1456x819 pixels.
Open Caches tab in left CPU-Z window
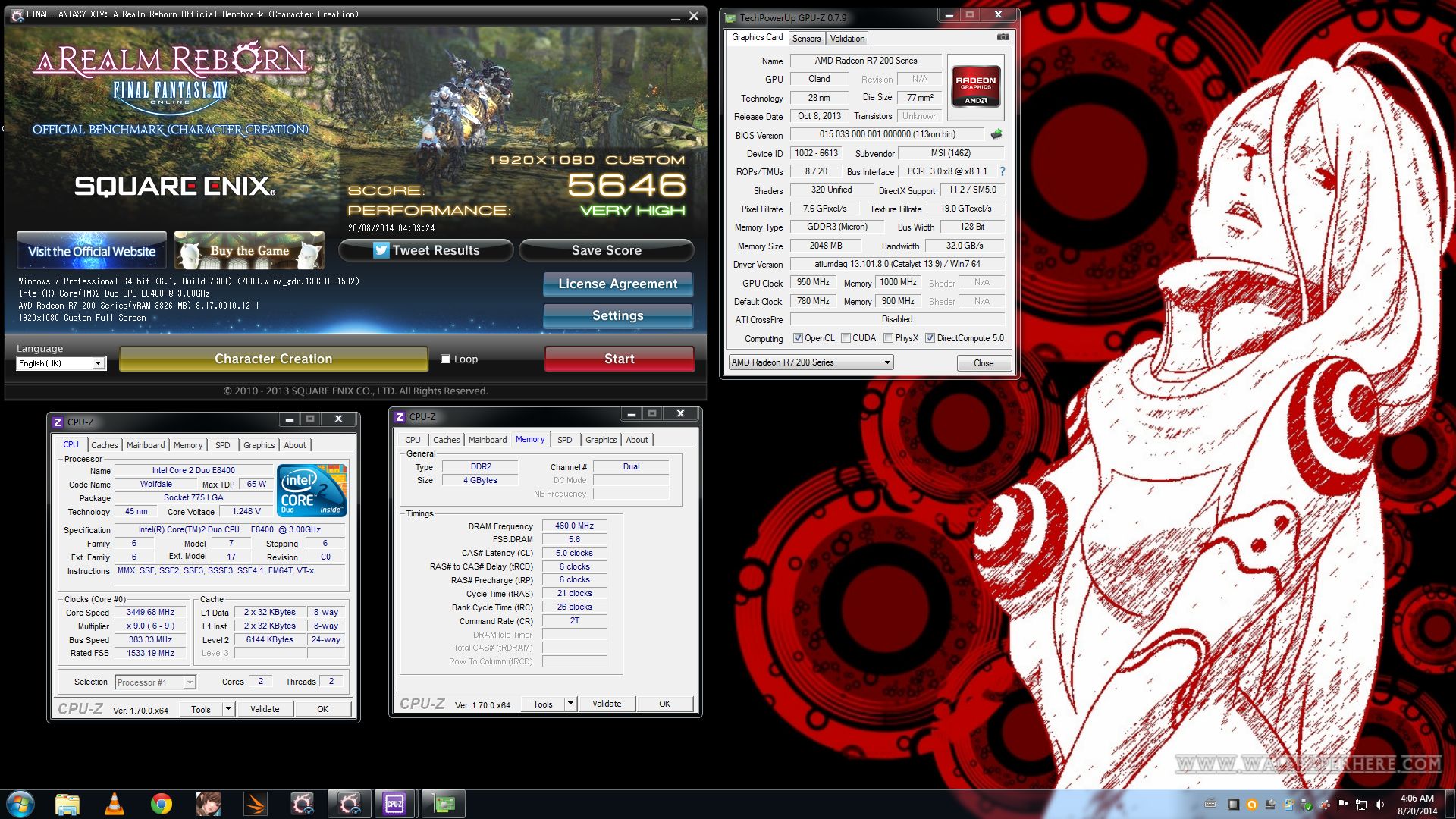(105, 445)
